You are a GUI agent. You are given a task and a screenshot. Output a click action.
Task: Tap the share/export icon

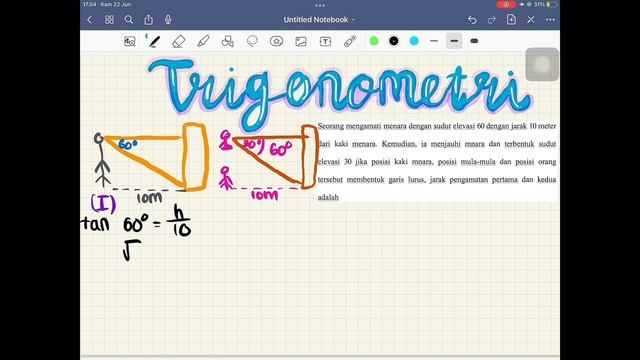coord(148,20)
